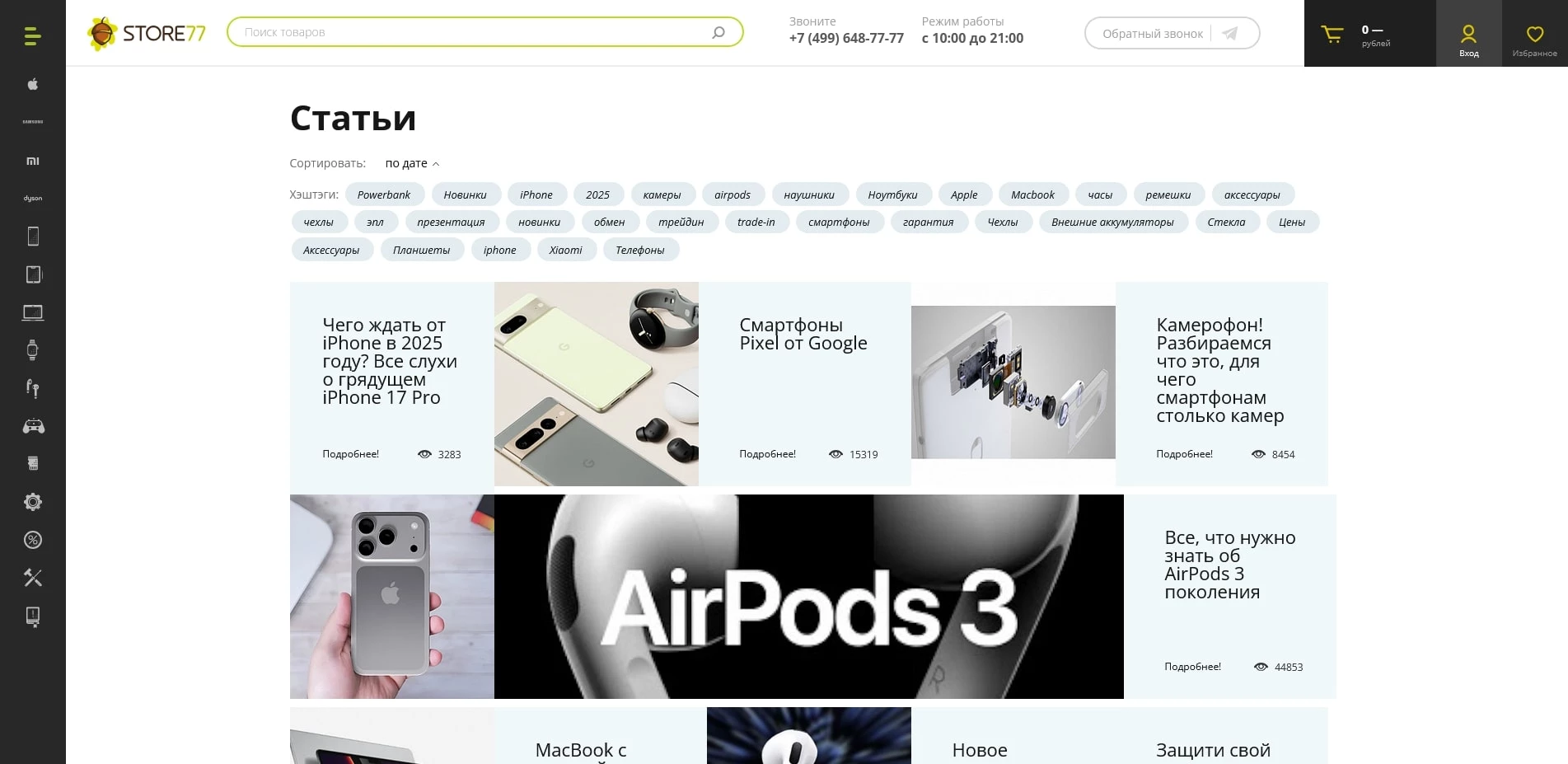The height and width of the screenshot is (764, 1568).
Task: Select the 'Macbook' hashtag filter
Action: tap(1032, 195)
